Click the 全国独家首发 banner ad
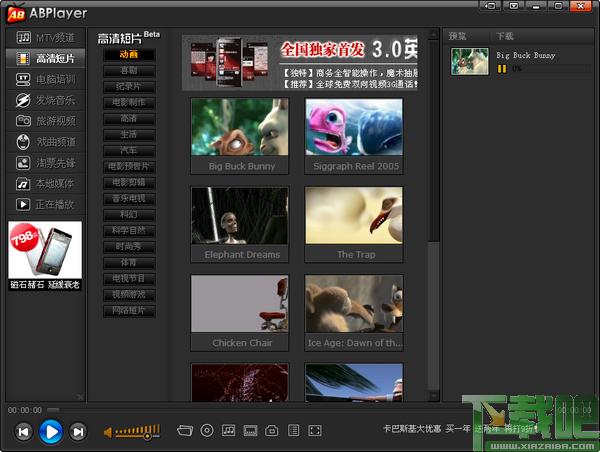 [x=300, y=63]
